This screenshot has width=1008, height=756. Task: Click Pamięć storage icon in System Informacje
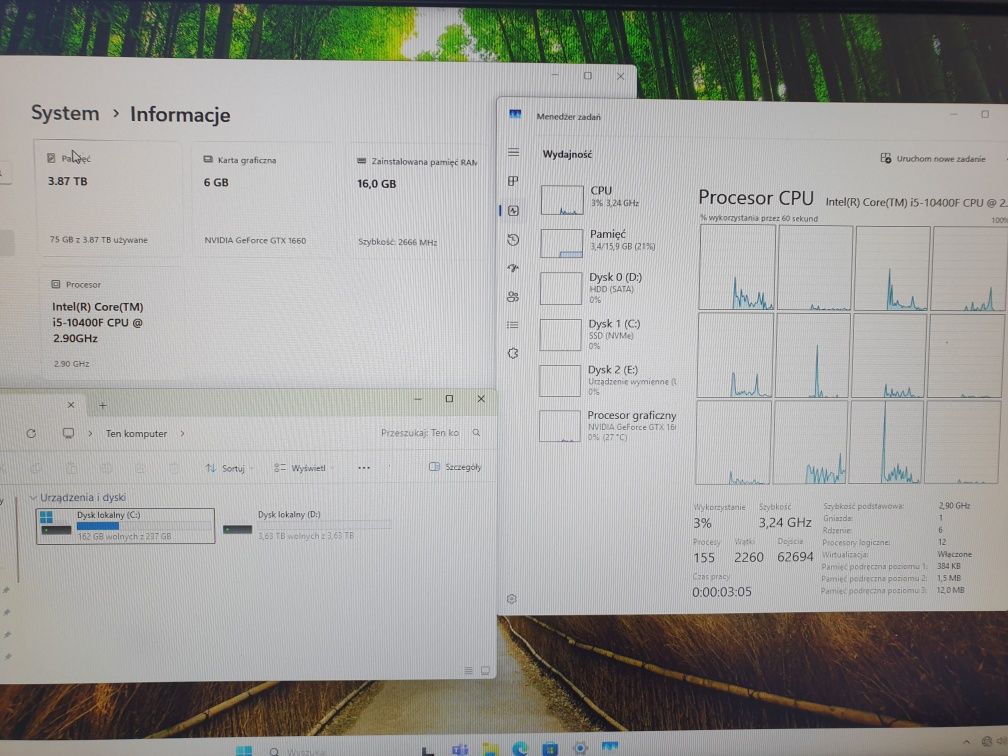point(51,158)
